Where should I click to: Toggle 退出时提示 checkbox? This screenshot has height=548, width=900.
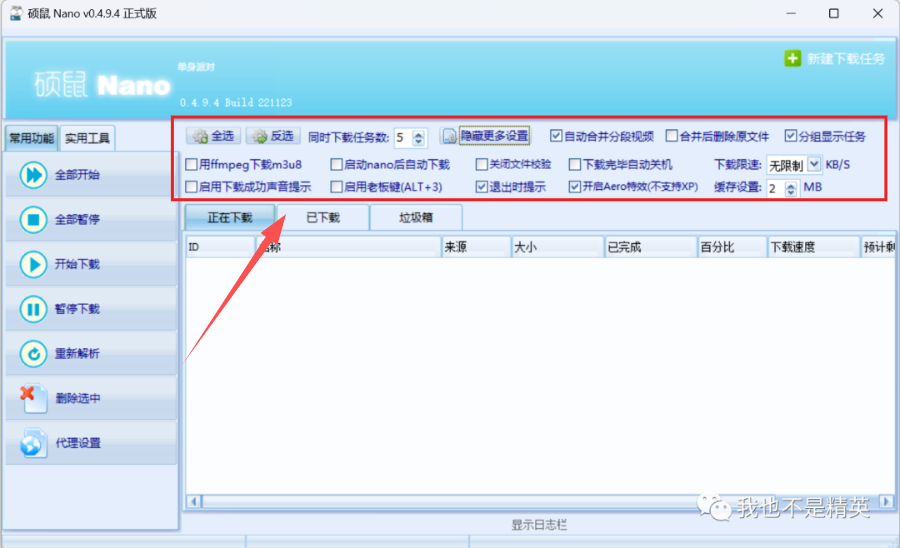[482, 186]
